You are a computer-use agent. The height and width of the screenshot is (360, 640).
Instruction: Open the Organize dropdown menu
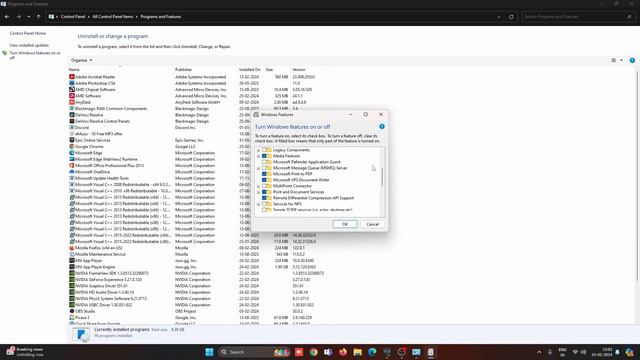(x=82, y=60)
